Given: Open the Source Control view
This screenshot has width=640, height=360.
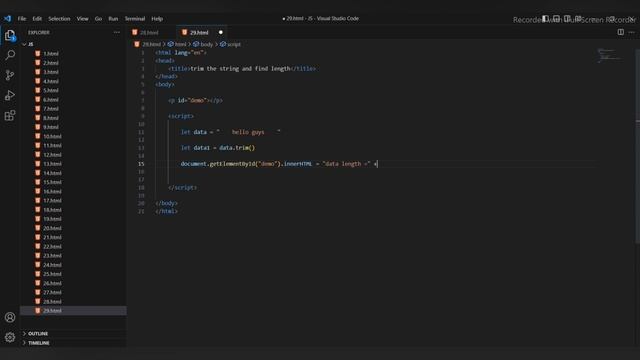Looking at the screenshot, I should pyautogui.click(x=10, y=75).
